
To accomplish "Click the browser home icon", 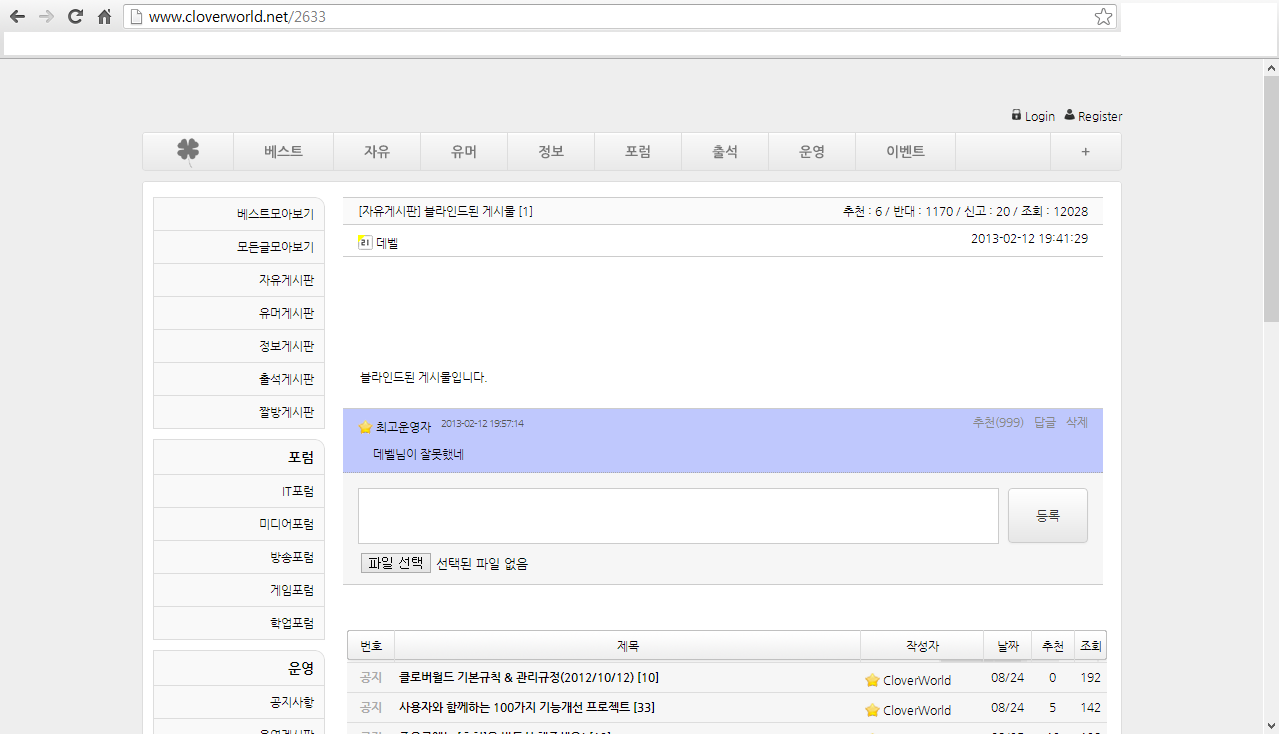I will click(x=104, y=16).
